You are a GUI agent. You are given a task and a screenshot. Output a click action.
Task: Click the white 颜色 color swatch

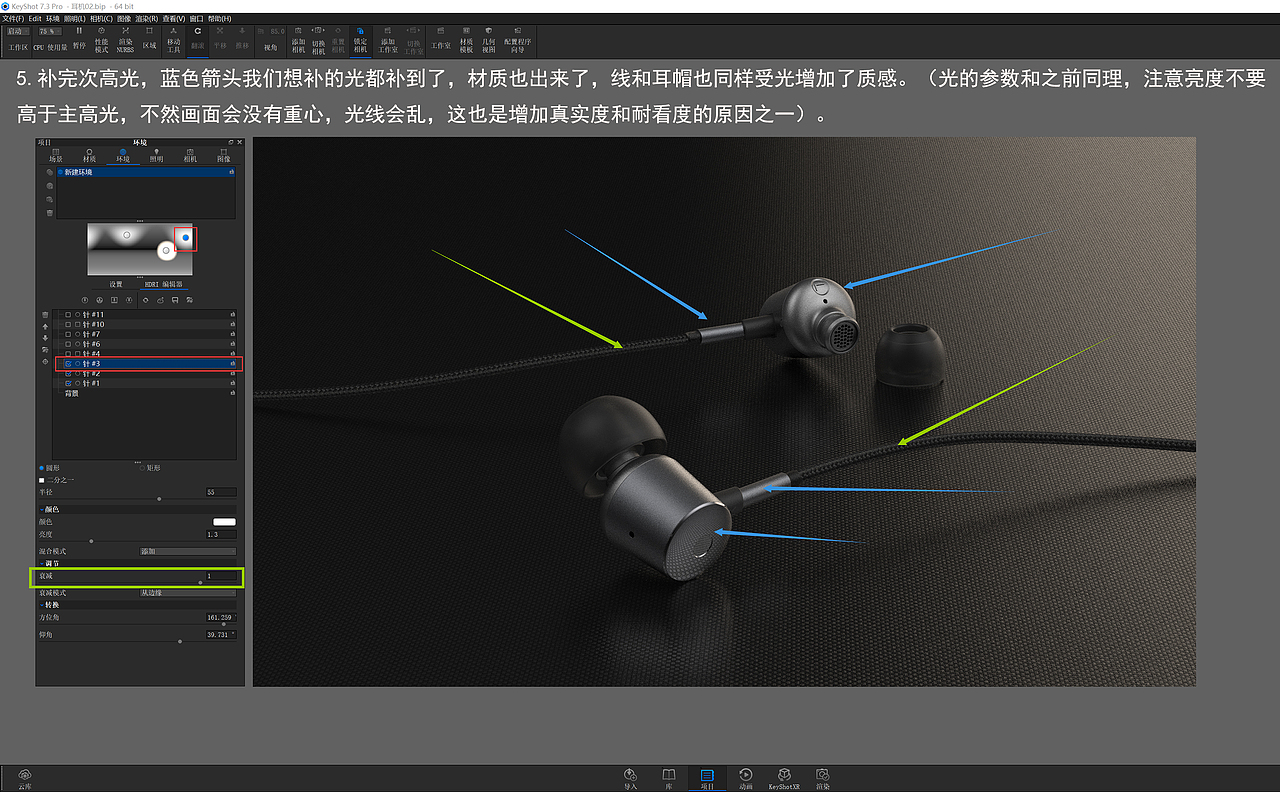tap(224, 522)
